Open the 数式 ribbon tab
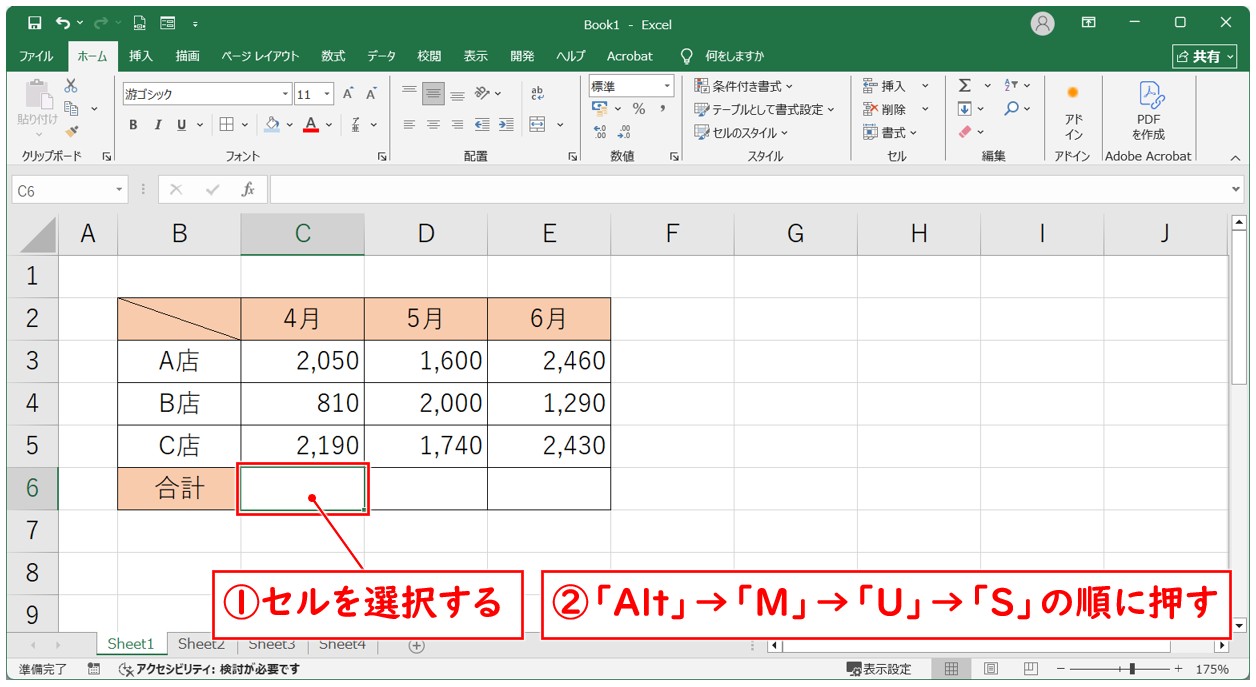 (333, 56)
